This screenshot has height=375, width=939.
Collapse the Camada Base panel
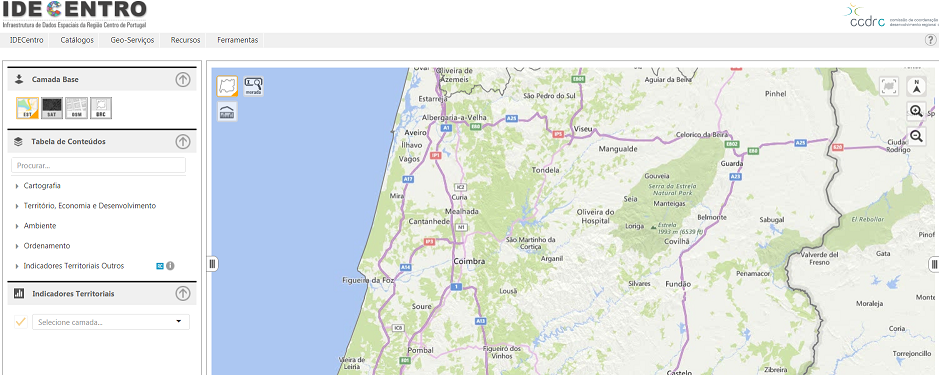[x=183, y=79]
